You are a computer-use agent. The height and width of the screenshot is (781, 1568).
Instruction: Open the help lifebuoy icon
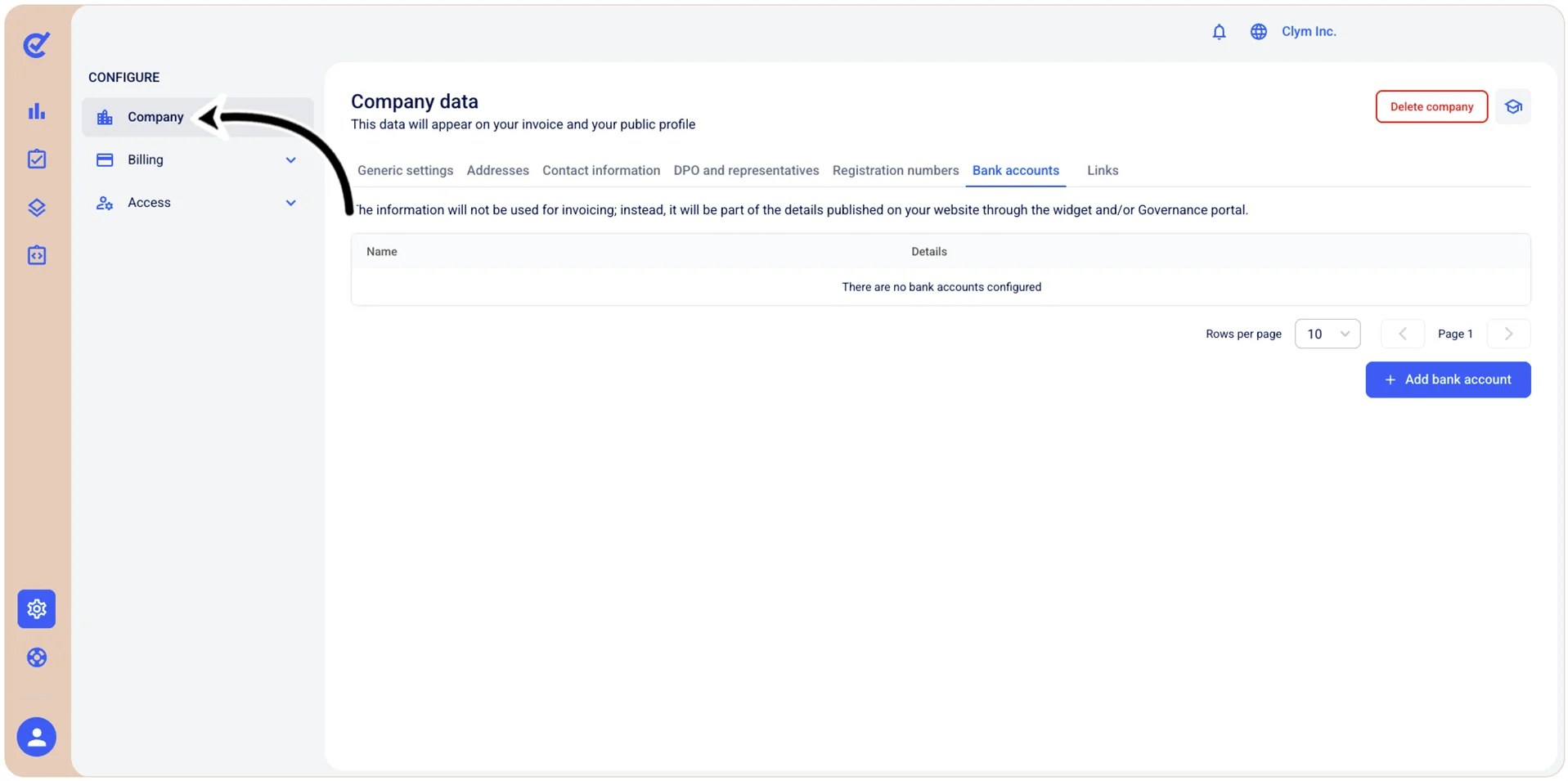coord(37,658)
